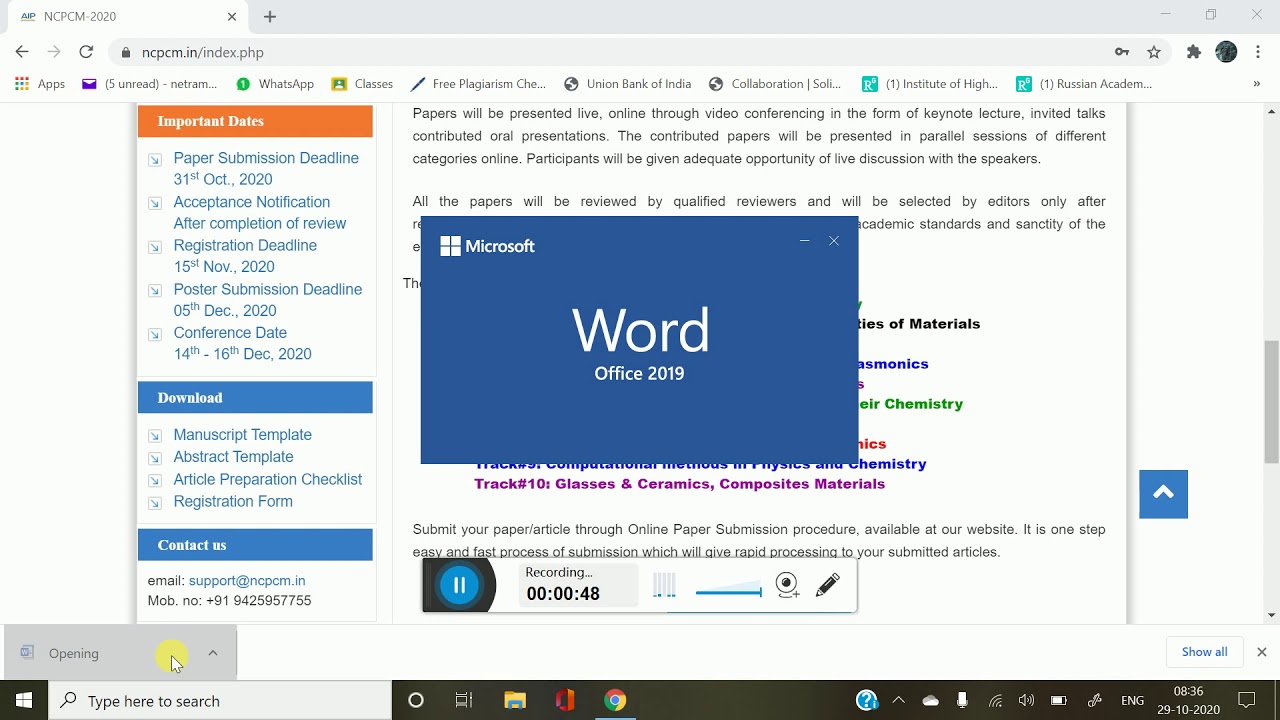
Task: Expand the hidden bookmarks overflow chevron
Action: pos(1256,84)
